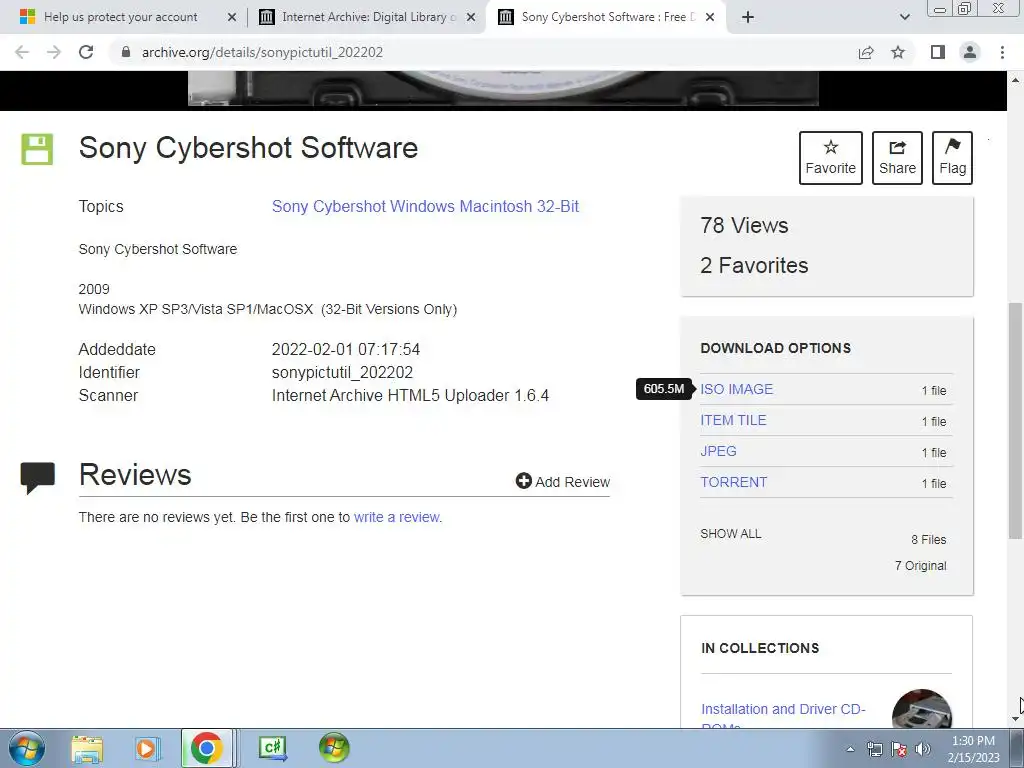Switch to Help us protect your account tab
The image size is (1024, 768).
coord(120,17)
